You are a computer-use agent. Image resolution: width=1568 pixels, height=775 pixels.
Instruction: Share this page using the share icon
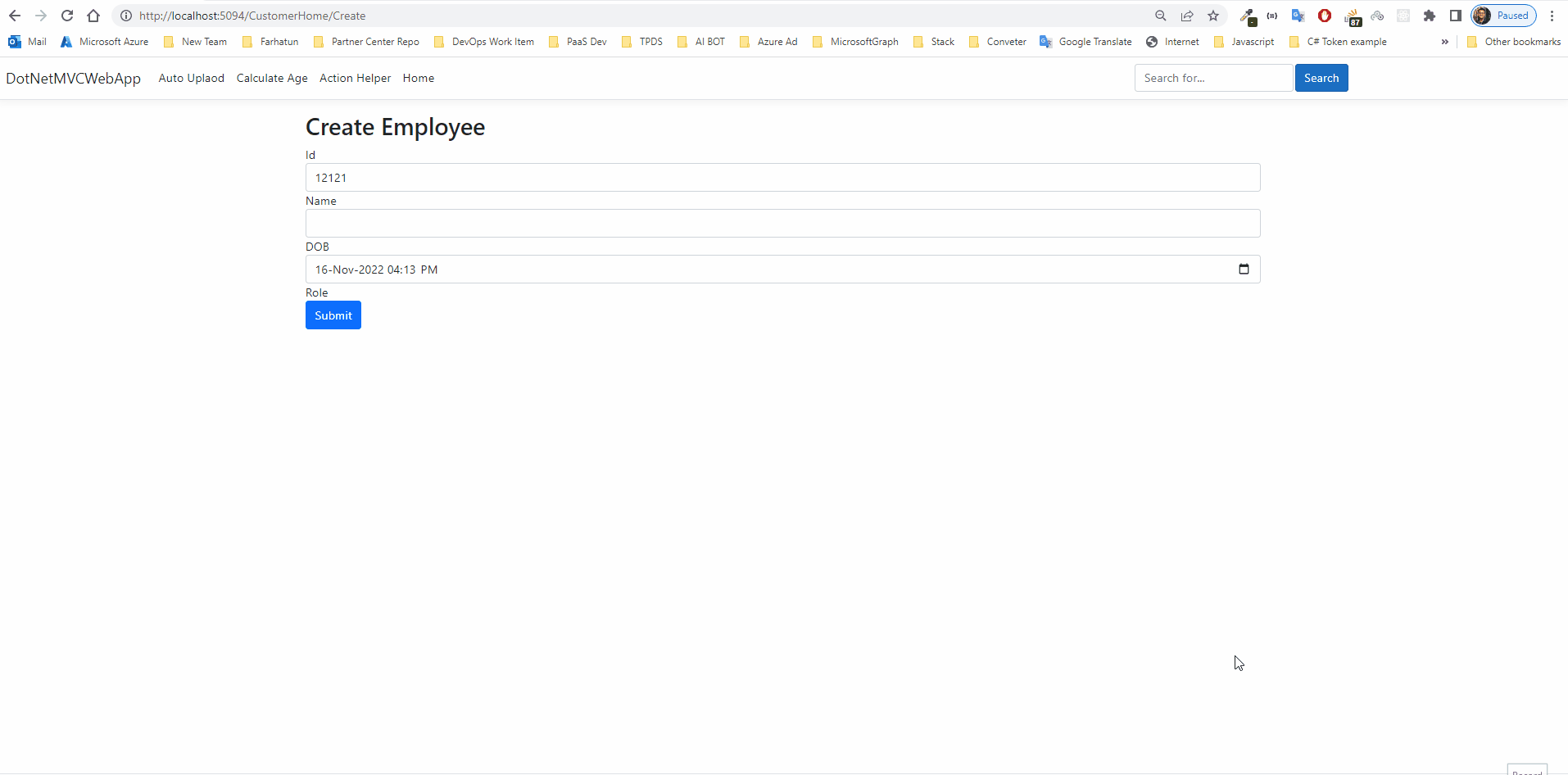(x=1187, y=16)
